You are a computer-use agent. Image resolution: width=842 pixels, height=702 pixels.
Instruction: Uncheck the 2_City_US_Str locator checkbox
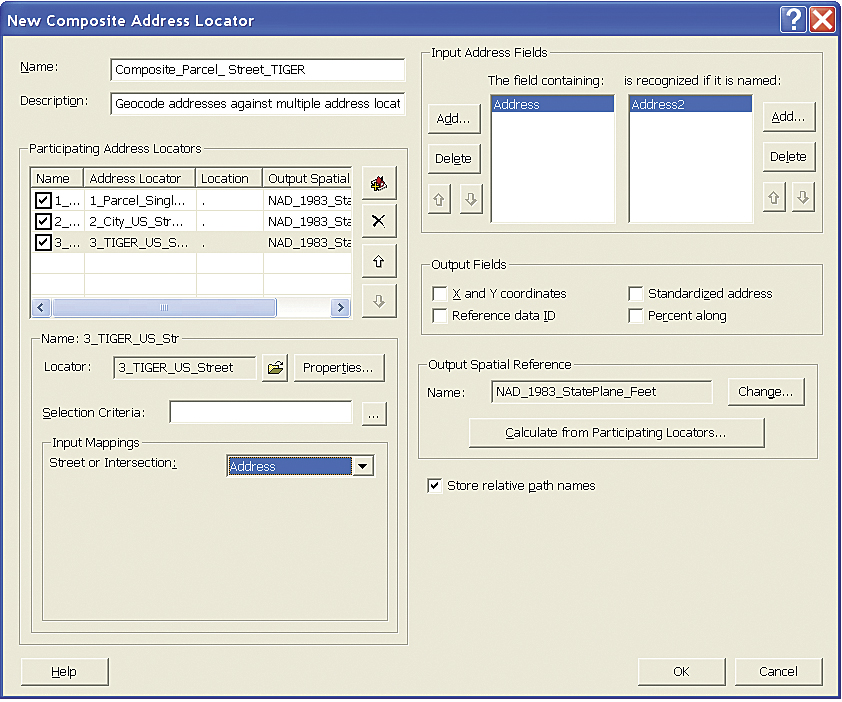pos(43,221)
